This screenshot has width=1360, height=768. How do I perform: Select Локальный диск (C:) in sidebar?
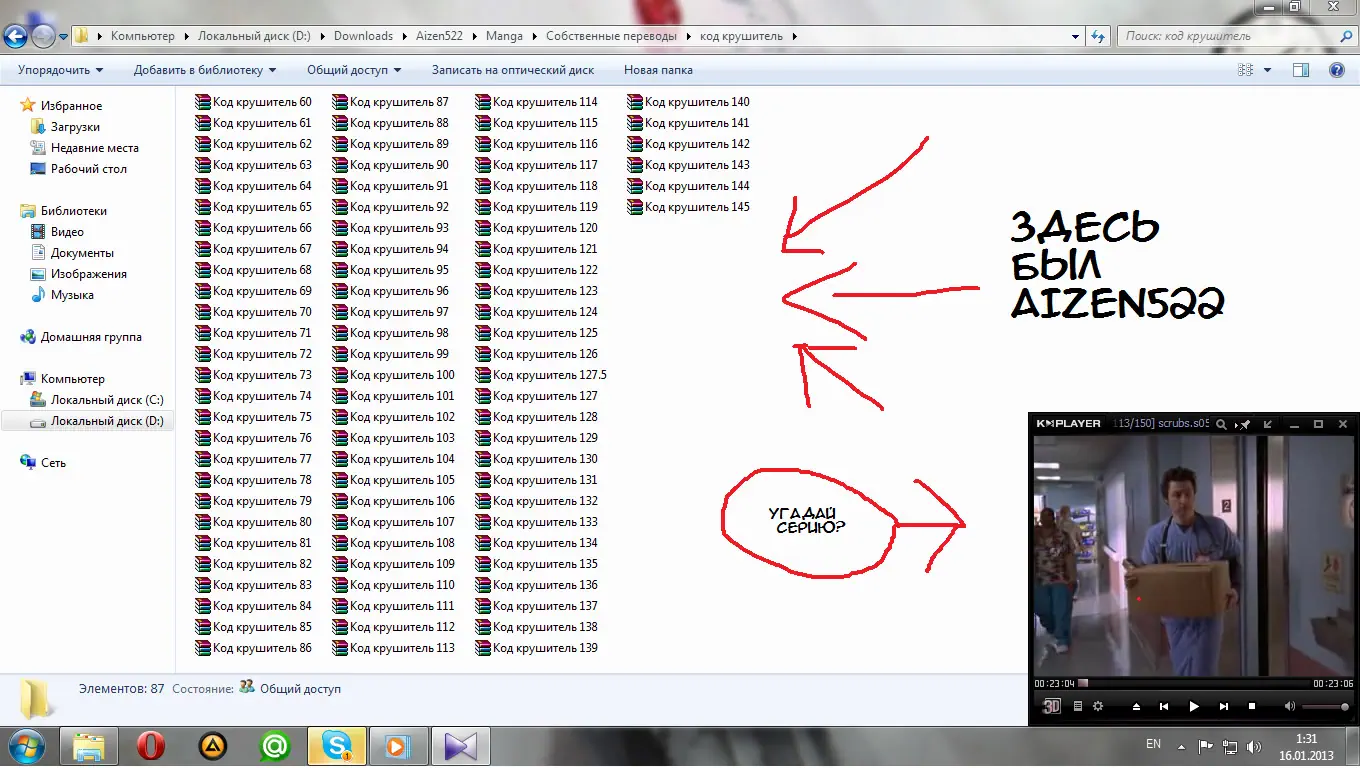[106, 400]
